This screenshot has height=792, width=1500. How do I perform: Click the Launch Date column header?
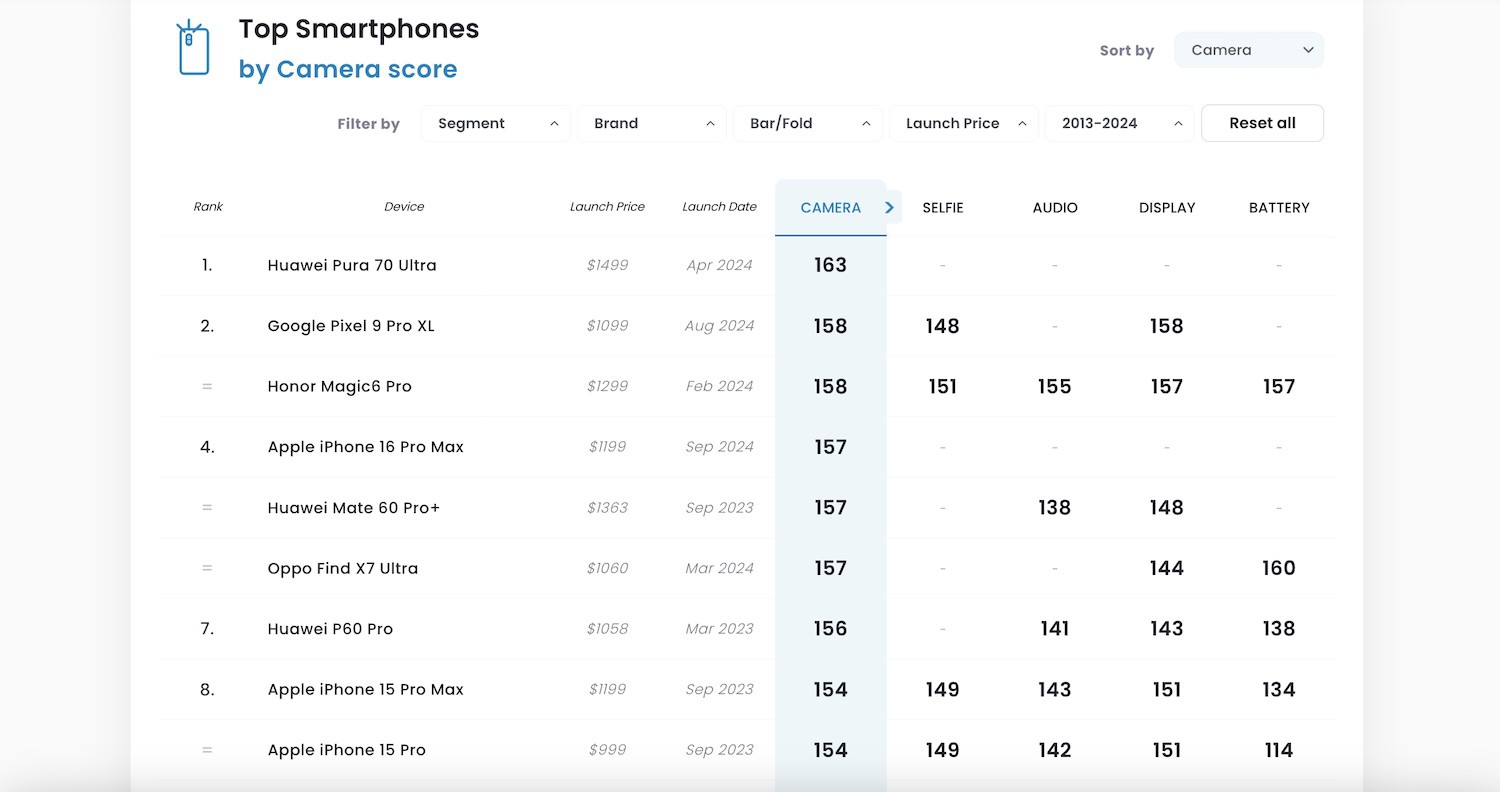719,207
